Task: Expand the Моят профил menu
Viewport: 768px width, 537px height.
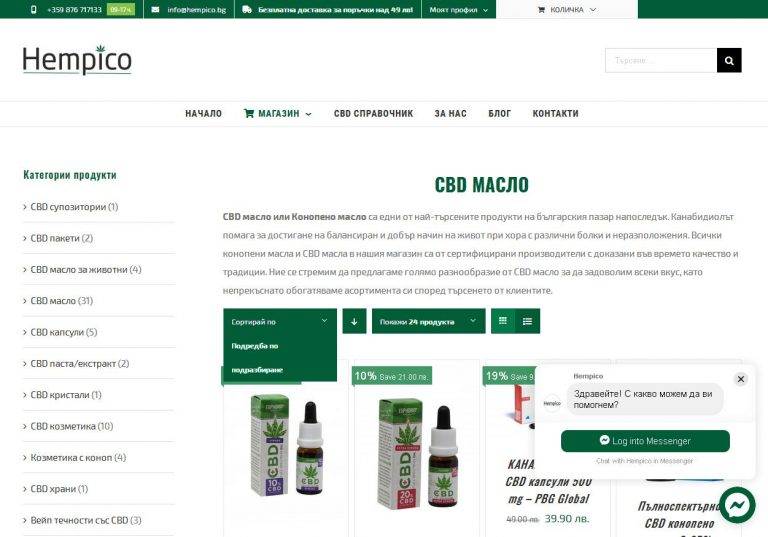Action: tap(458, 9)
